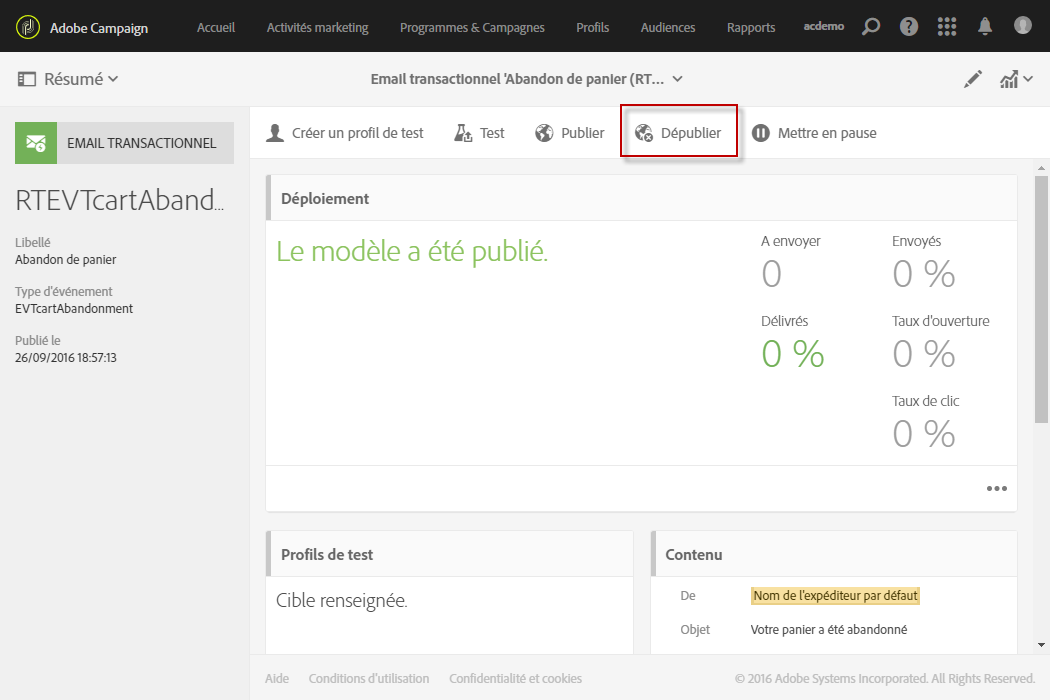Expand the chevron beside the reports chart
The width and height of the screenshot is (1050, 700).
pyautogui.click(x=1028, y=79)
